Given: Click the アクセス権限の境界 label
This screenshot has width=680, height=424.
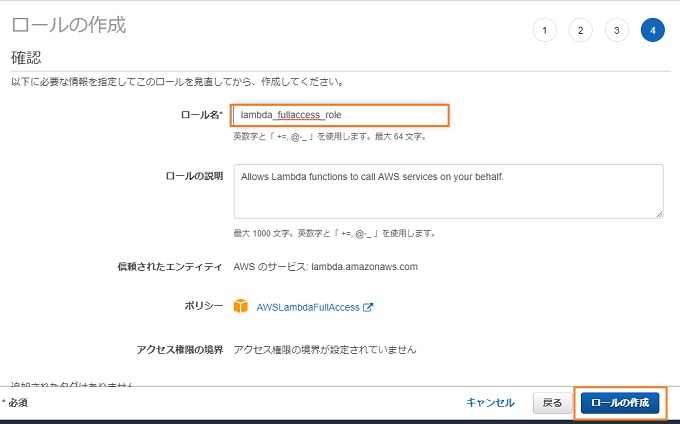Looking at the screenshot, I should tap(180, 349).
